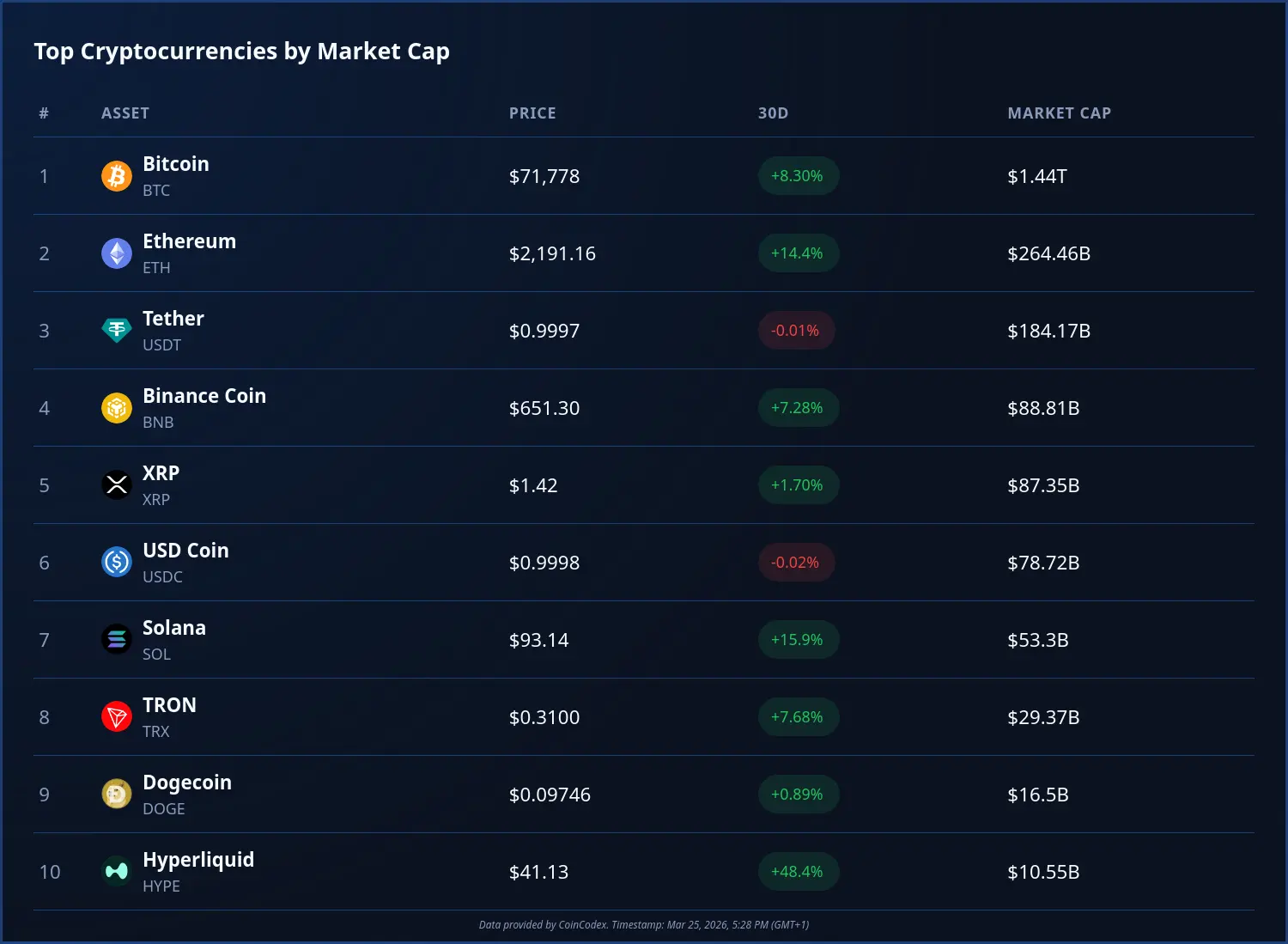1288x944 pixels.
Task: Sort by the PRICE column header
Action: [x=532, y=113]
